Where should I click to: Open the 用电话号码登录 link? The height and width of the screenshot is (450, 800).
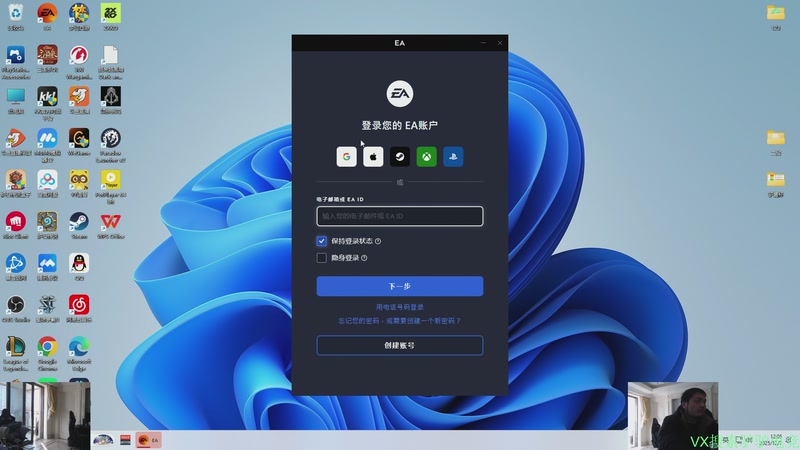pyautogui.click(x=399, y=307)
